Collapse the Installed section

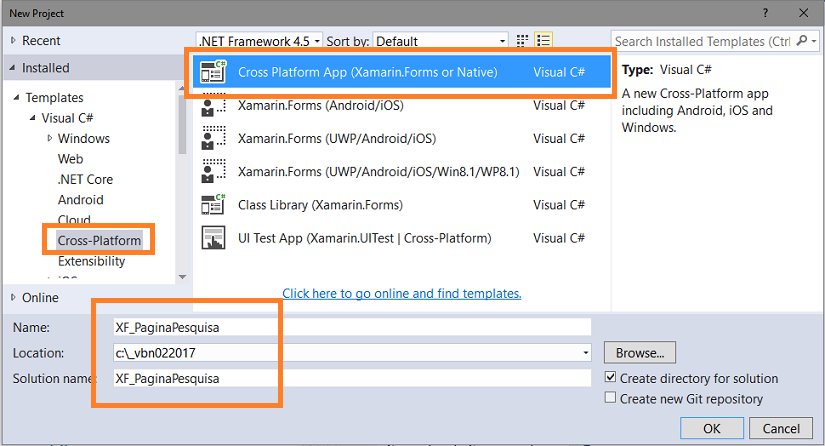[13, 68]
